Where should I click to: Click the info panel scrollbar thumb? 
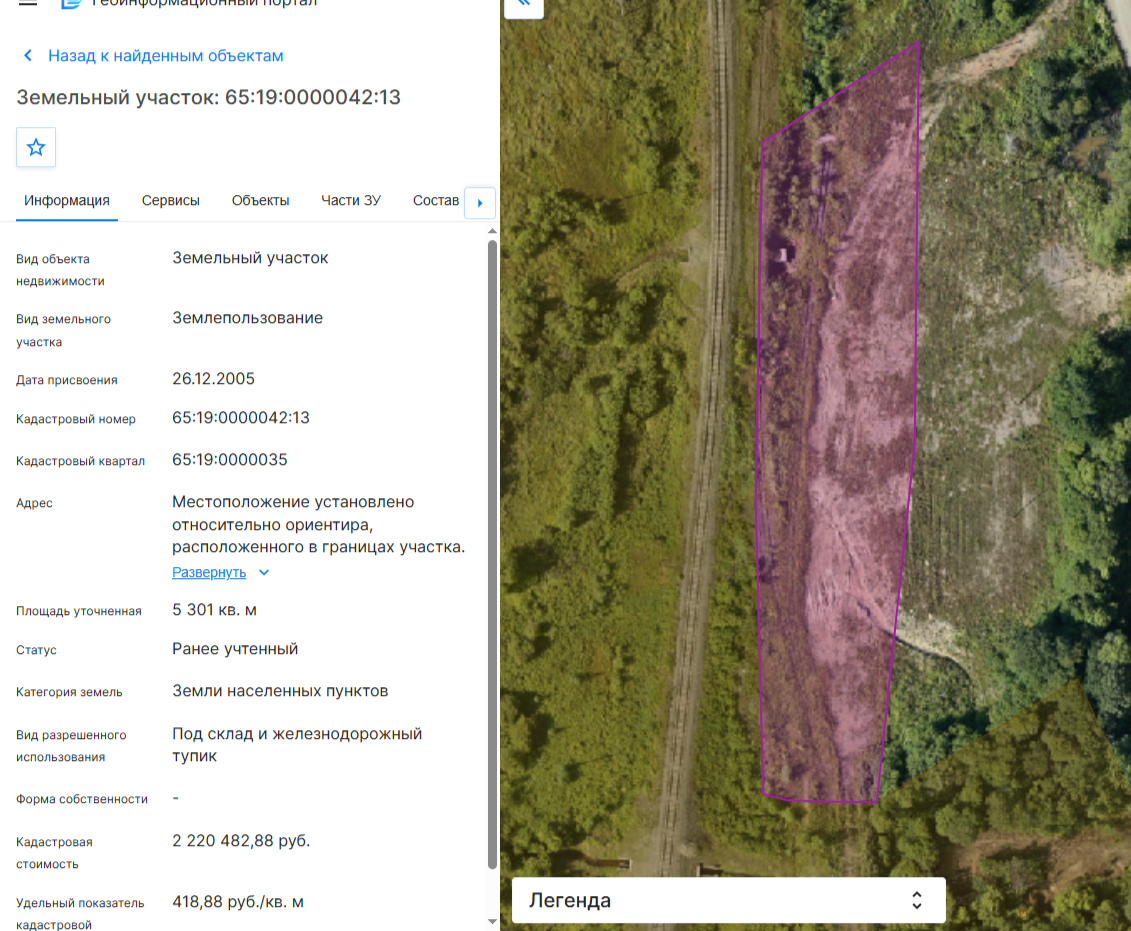493,554
